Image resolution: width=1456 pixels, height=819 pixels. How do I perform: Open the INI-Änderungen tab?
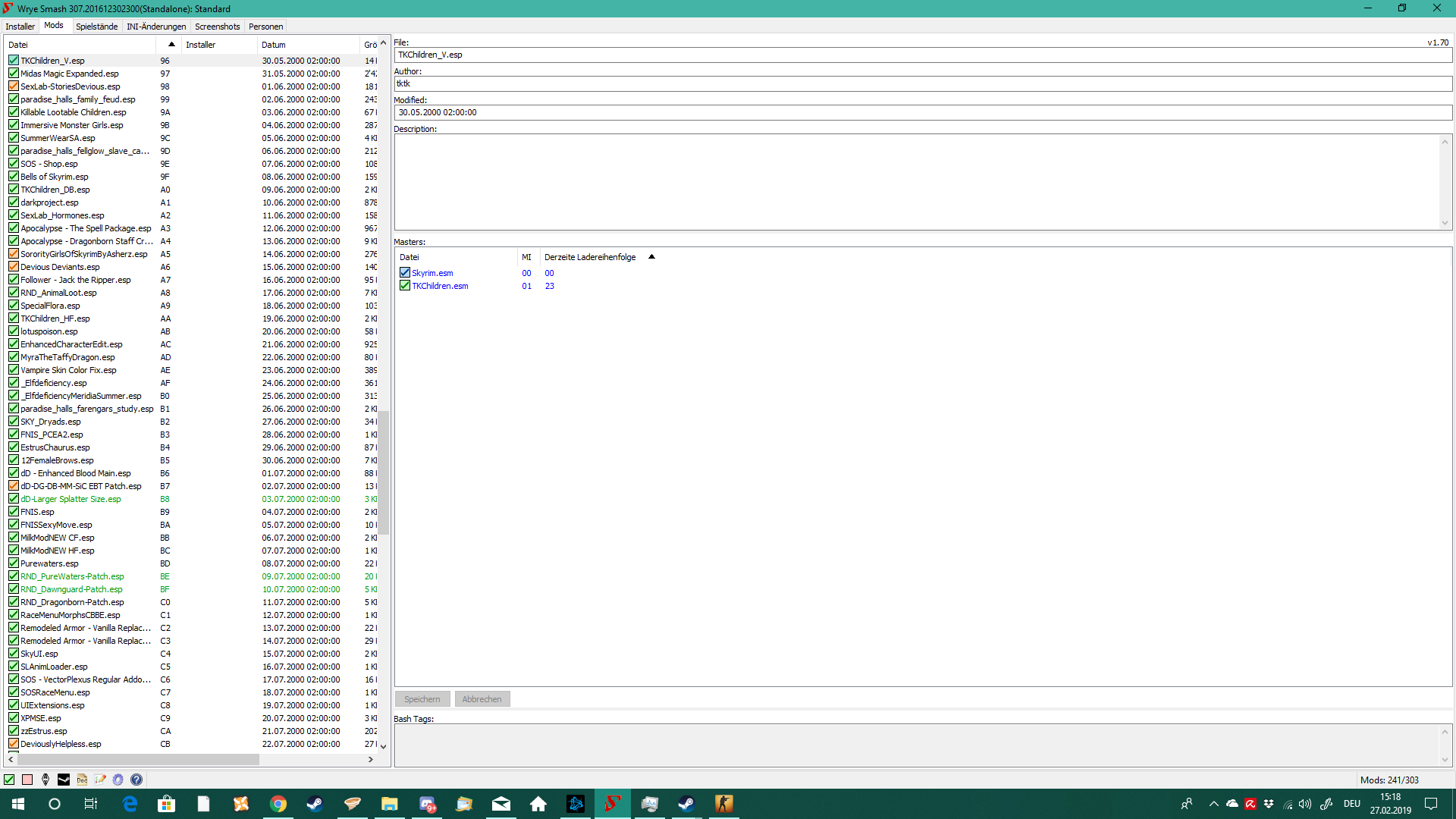point(156,27)
